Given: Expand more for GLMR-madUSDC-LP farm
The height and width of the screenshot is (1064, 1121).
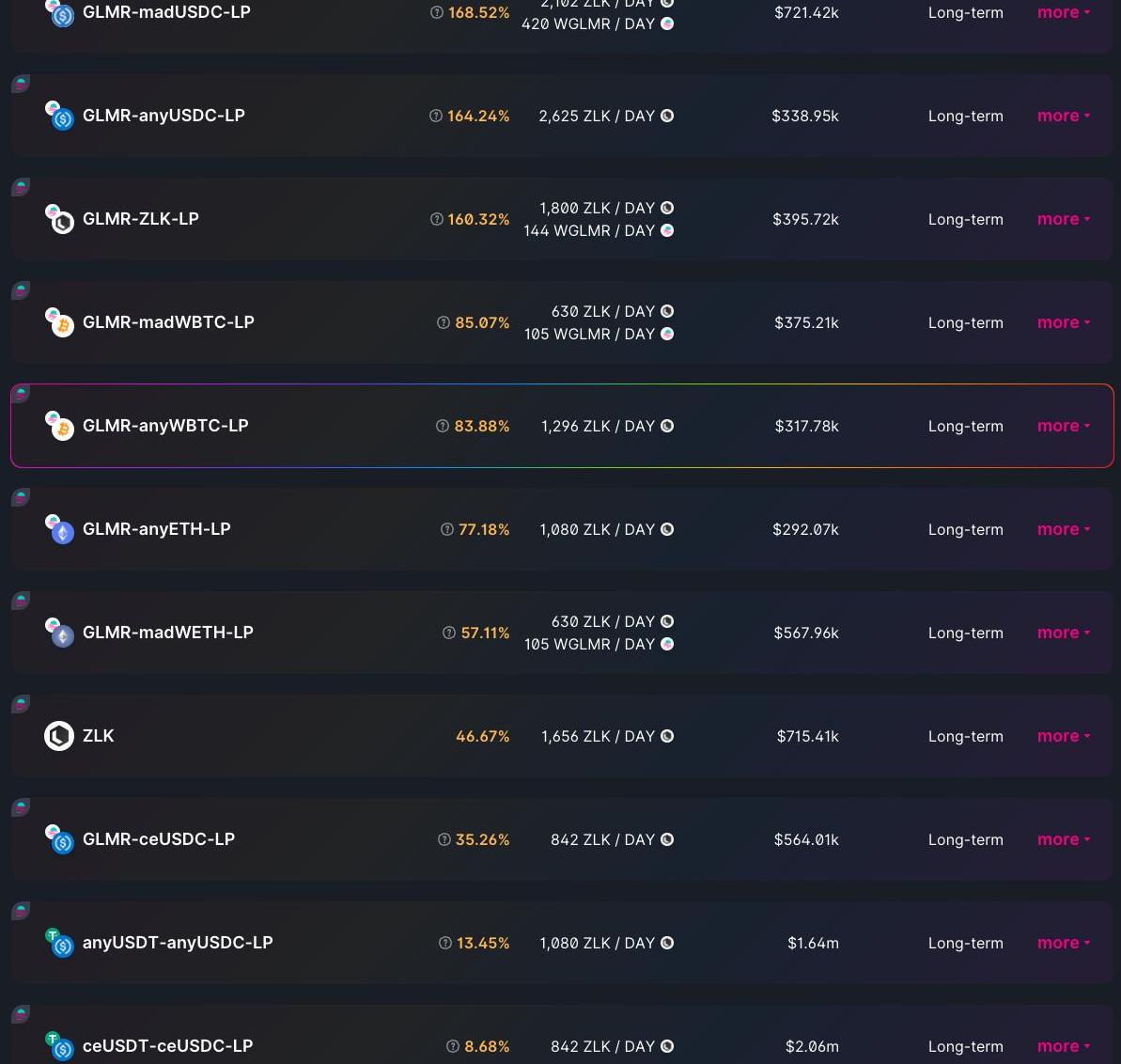Looking at the screenshot, I should click(x=1064, y=12).
